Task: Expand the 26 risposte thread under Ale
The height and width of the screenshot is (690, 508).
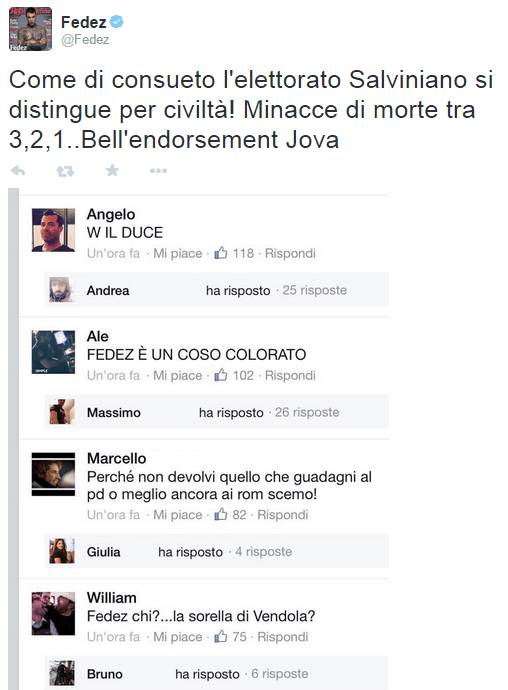Action: (307, 412)
